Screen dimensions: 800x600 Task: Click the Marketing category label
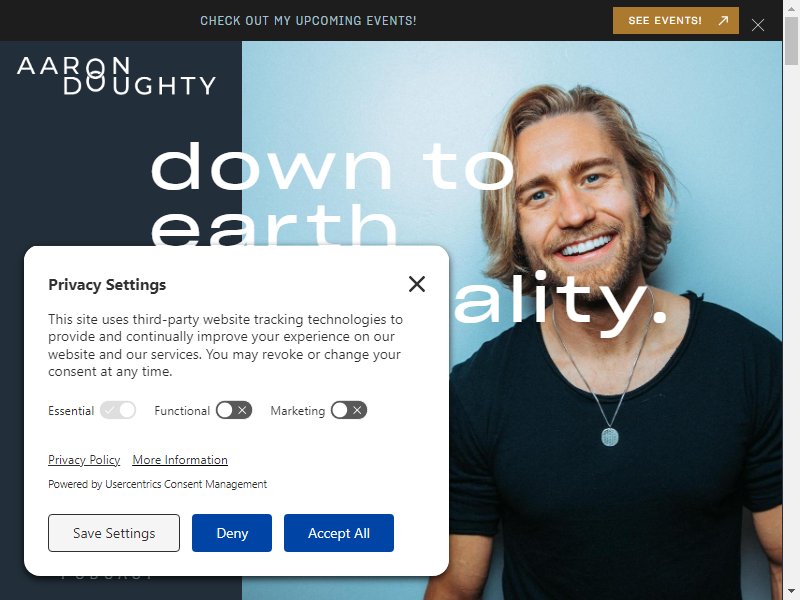pos(297,411)
